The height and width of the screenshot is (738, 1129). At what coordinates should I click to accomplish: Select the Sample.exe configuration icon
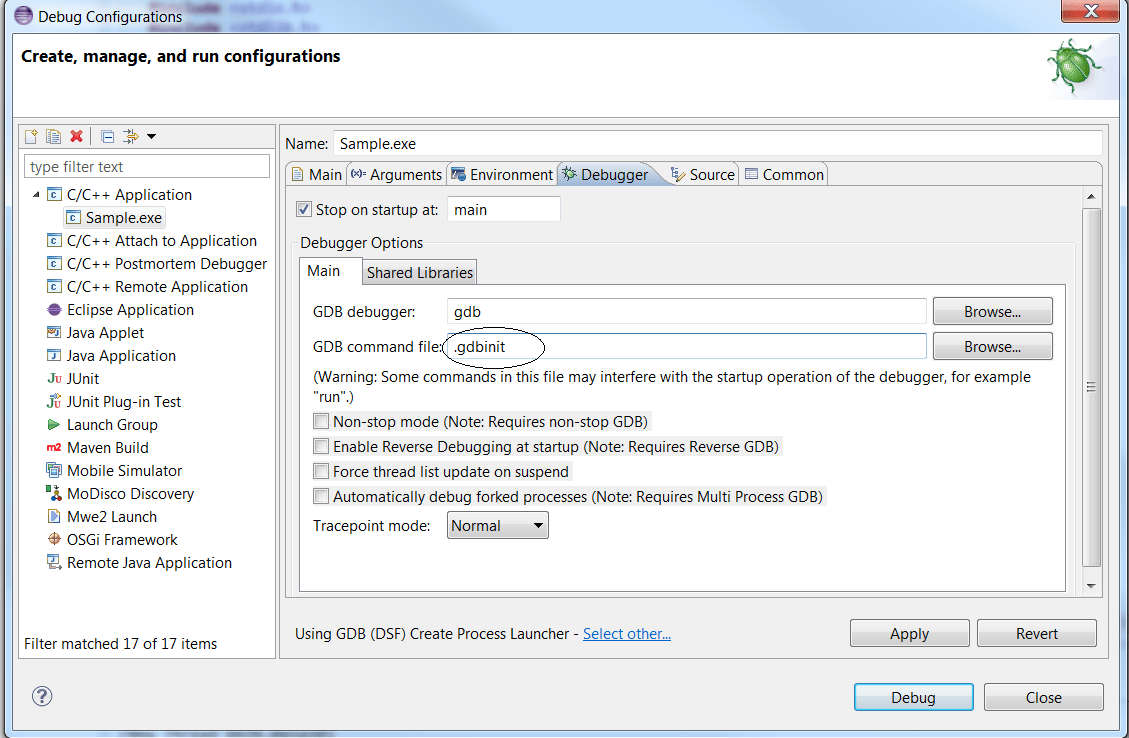[73, 217]
